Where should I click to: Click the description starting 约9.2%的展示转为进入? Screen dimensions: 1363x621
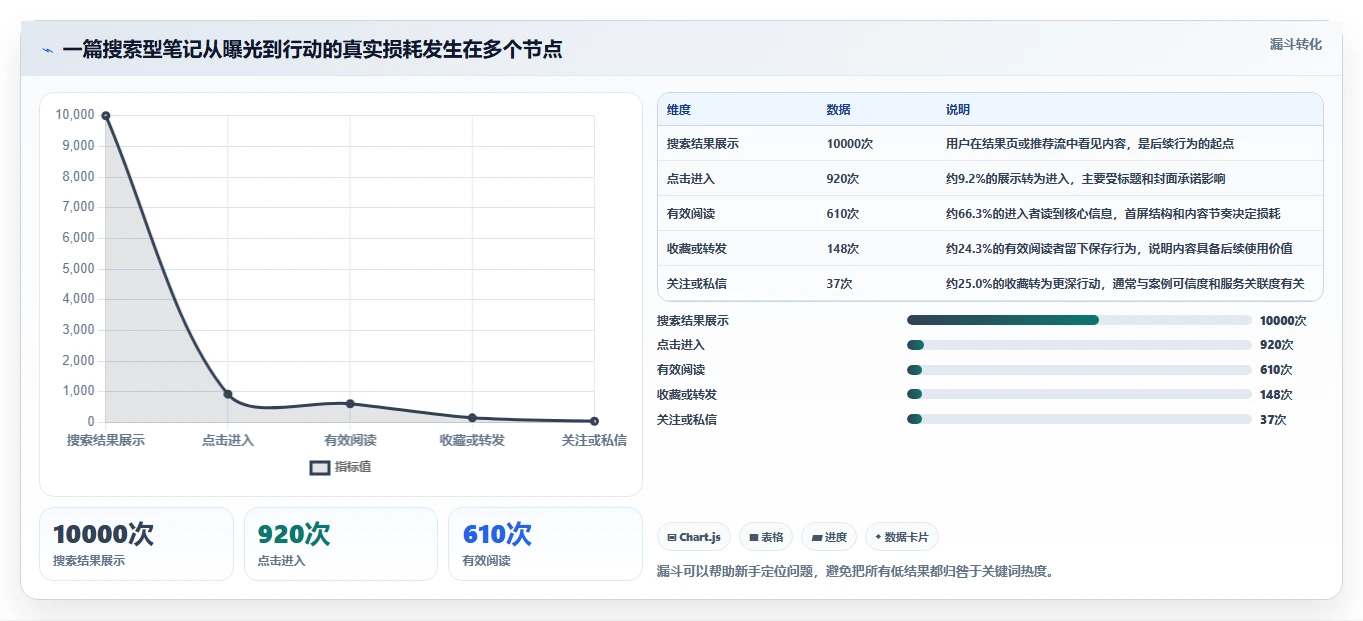click(1086, 179)
